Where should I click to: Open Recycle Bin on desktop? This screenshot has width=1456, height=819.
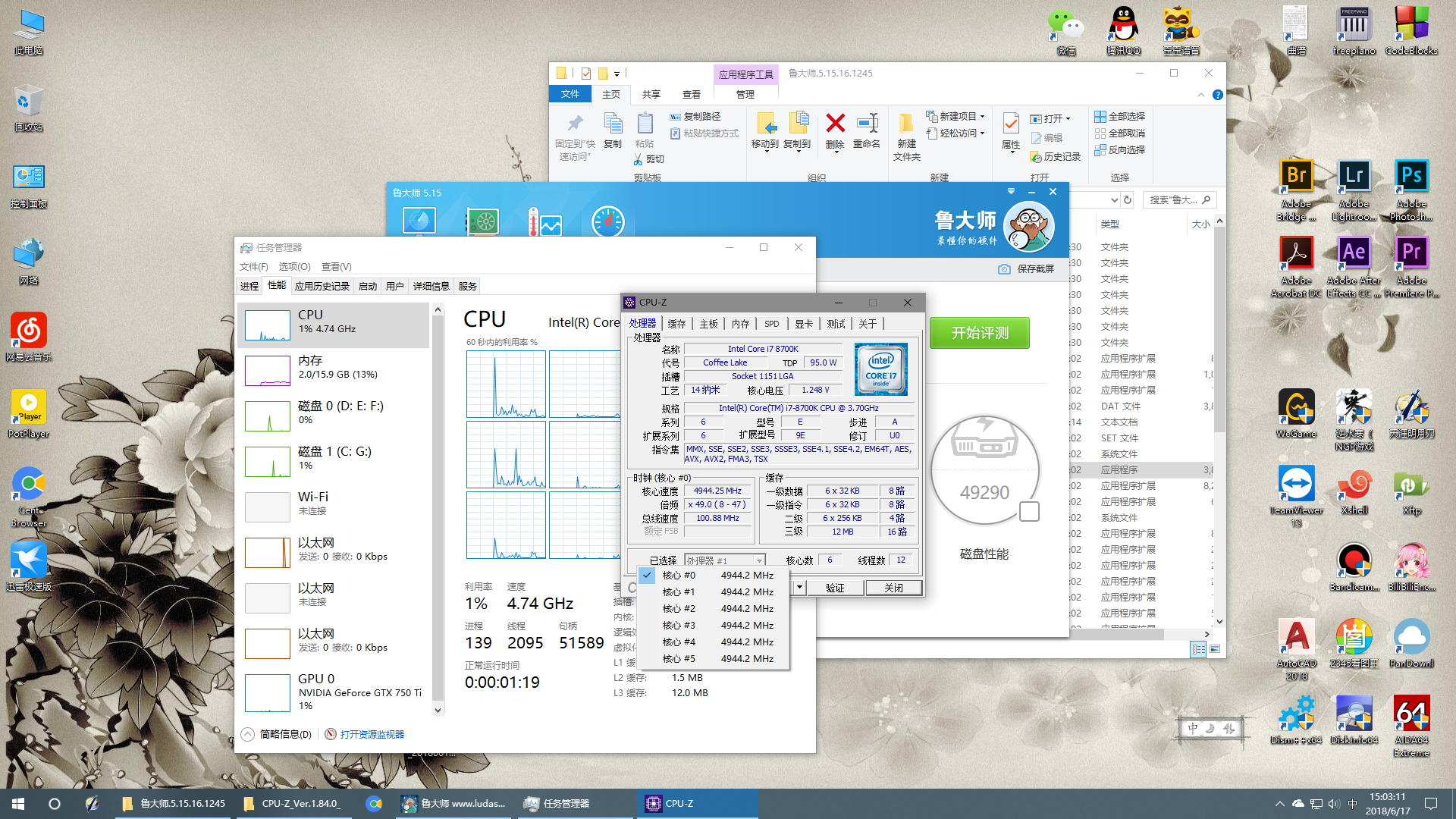pos(29,108)
